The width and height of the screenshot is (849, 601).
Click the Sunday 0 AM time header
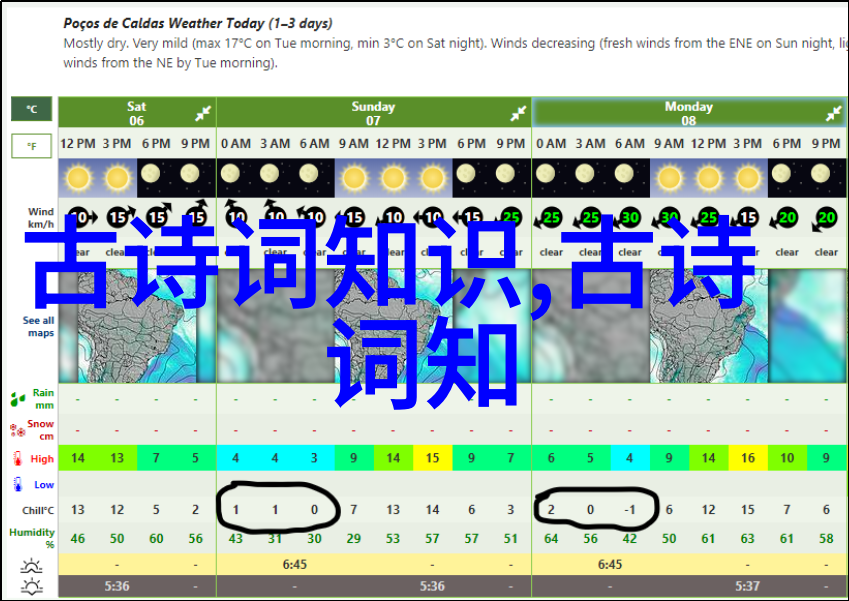(236, 144)
